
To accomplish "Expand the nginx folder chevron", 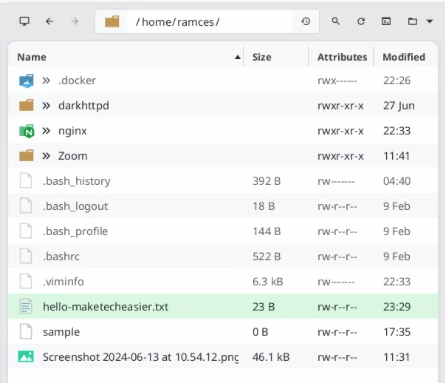I will (46, 131).
